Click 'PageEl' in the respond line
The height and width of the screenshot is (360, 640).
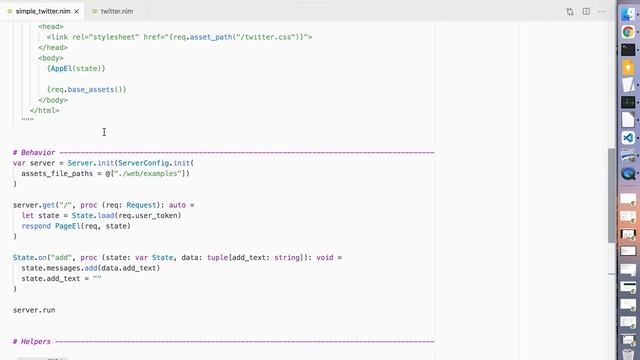point(68,226)
